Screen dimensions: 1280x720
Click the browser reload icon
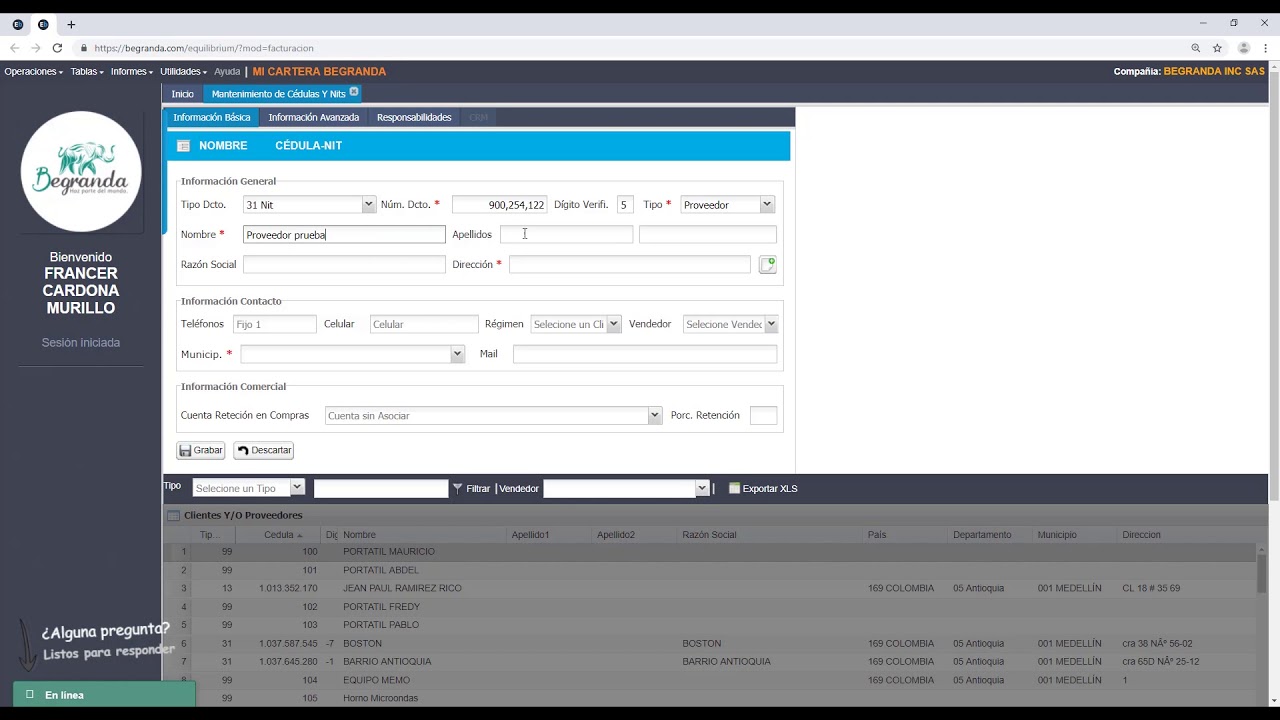pyautogui.click(x=57, y=48)
